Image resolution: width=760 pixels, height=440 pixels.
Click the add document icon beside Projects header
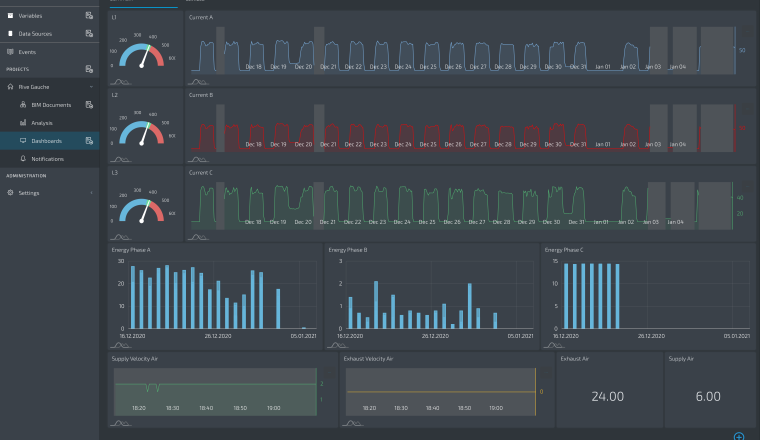[89, 69]
